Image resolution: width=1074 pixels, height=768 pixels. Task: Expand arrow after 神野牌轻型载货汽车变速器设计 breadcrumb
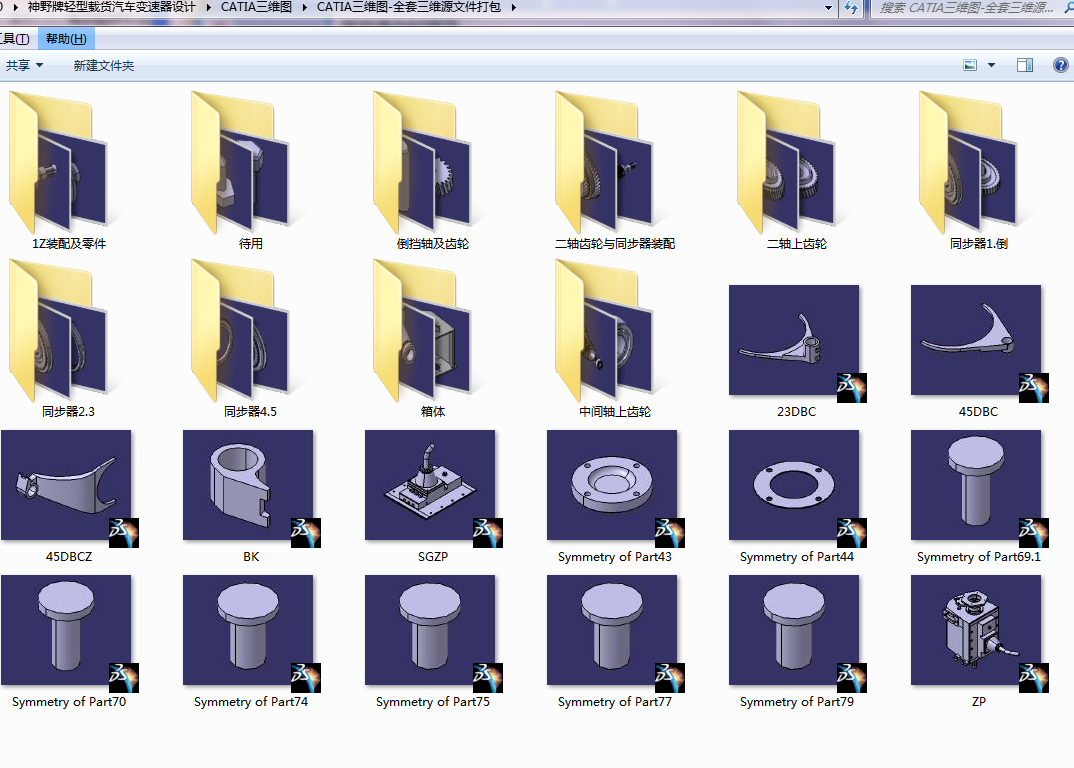click(208, 8)
